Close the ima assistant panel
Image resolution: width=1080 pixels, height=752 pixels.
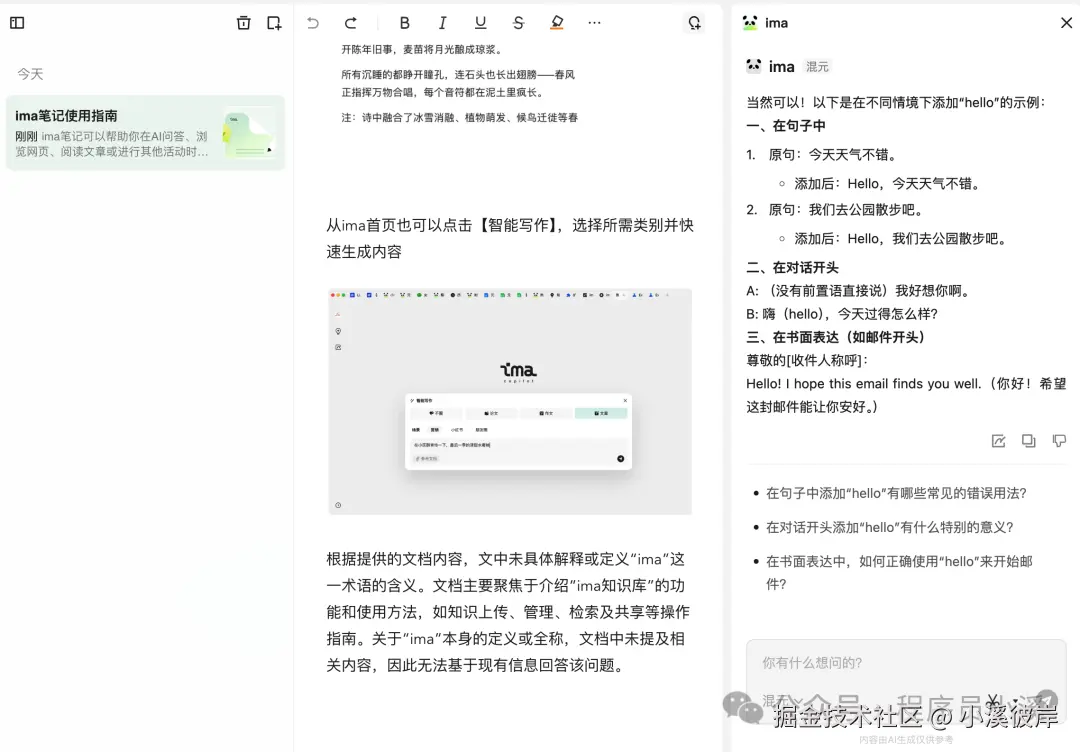tap(1066, 23)
